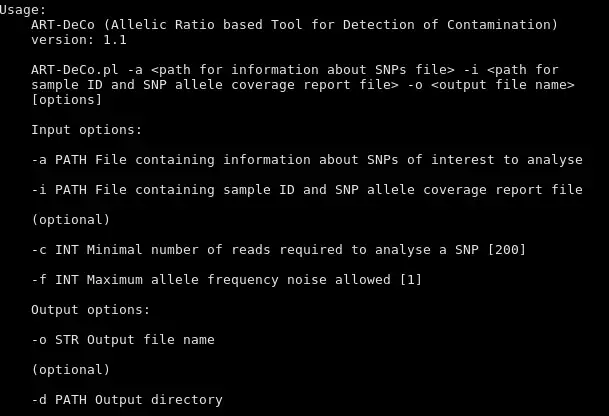Click the ART-DeCo tool title line
Image resolution: width=609 pixels, height=416 pixels.
[294, 25]
